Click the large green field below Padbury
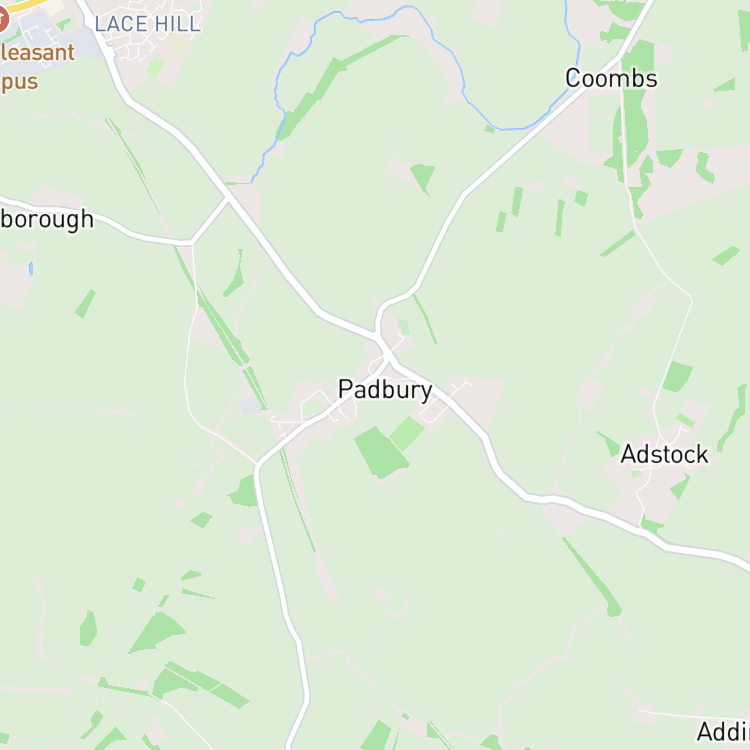 (x=380, y=453)
